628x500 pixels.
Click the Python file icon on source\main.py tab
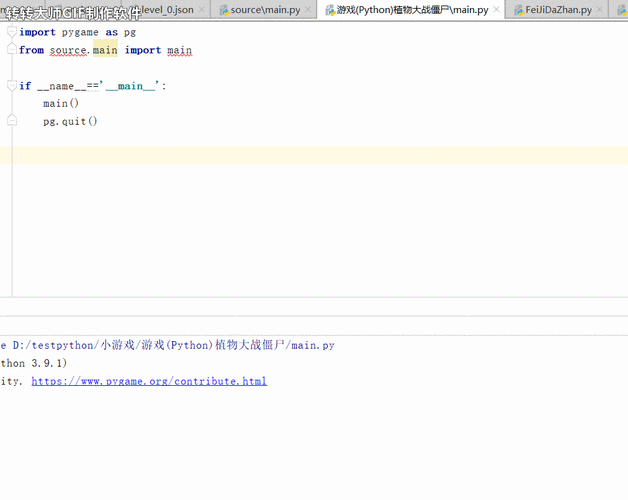[224, 10]
